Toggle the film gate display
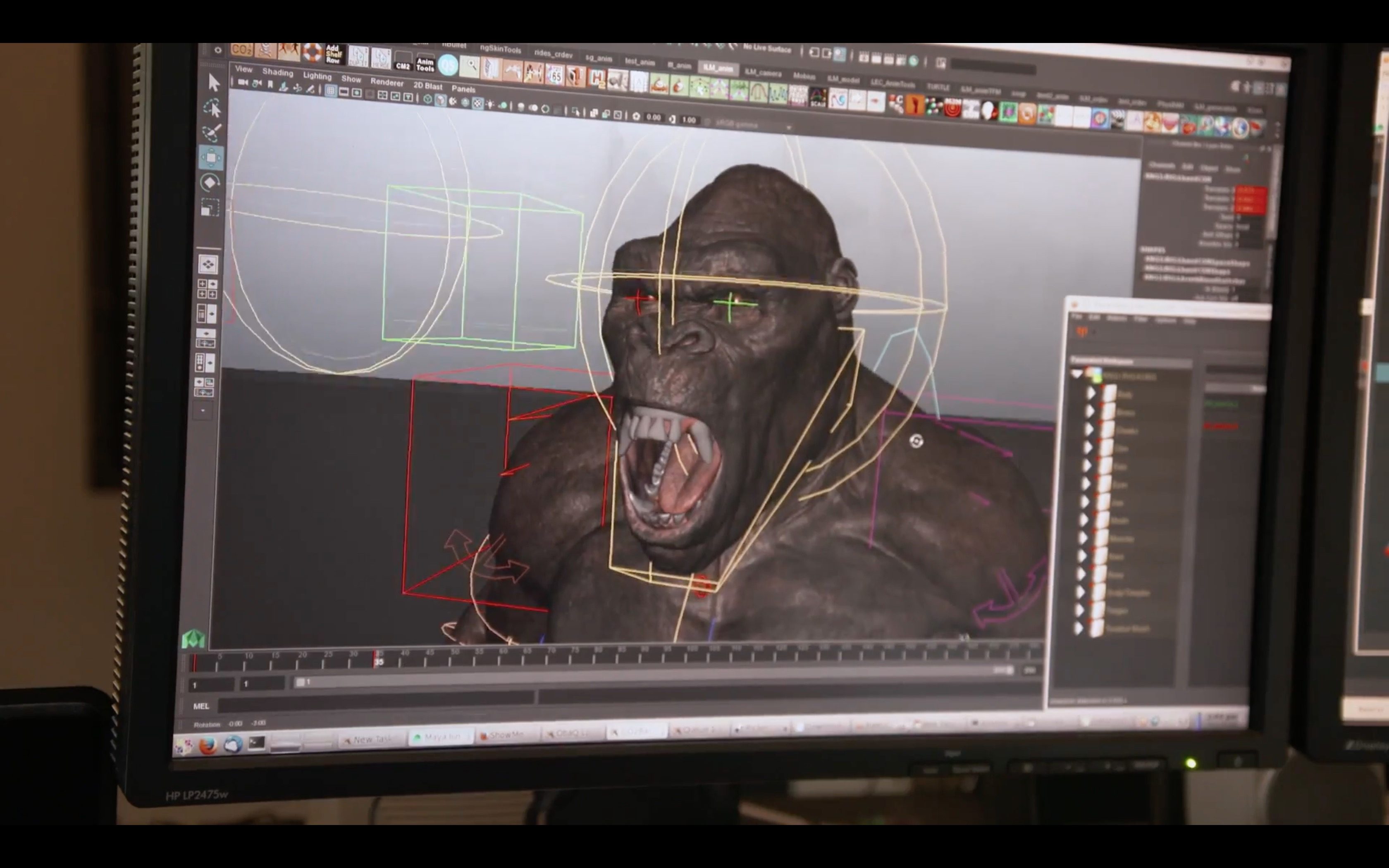Viewport: 1389px width, 868px height. coord(344,92)
